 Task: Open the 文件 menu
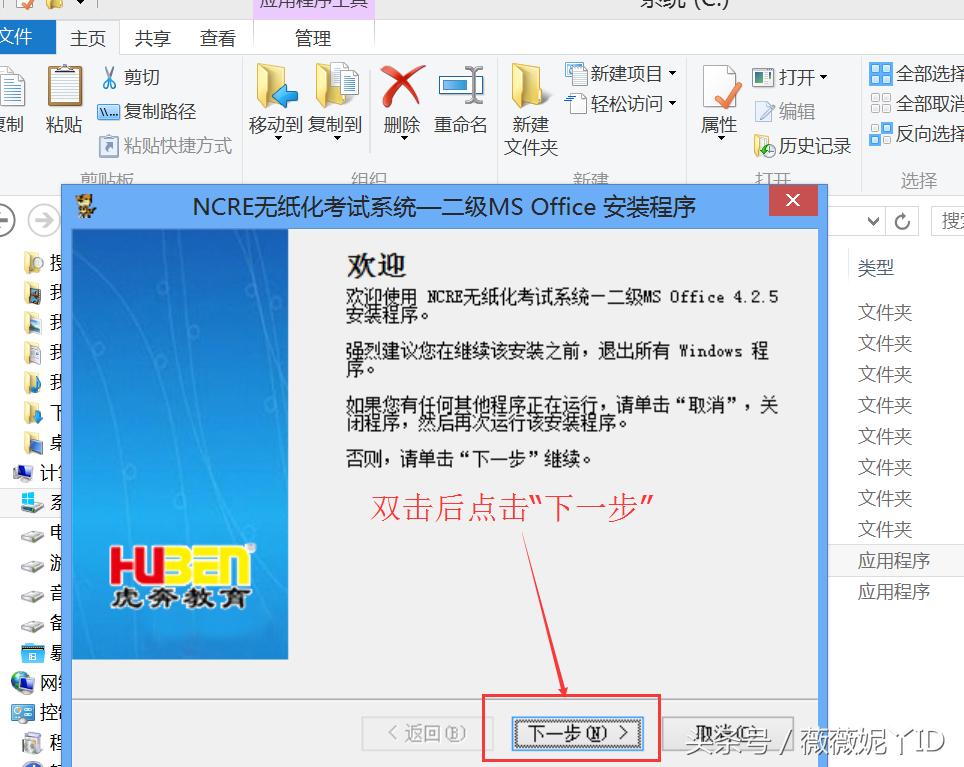pyautogui.click(x=24, y=37)
